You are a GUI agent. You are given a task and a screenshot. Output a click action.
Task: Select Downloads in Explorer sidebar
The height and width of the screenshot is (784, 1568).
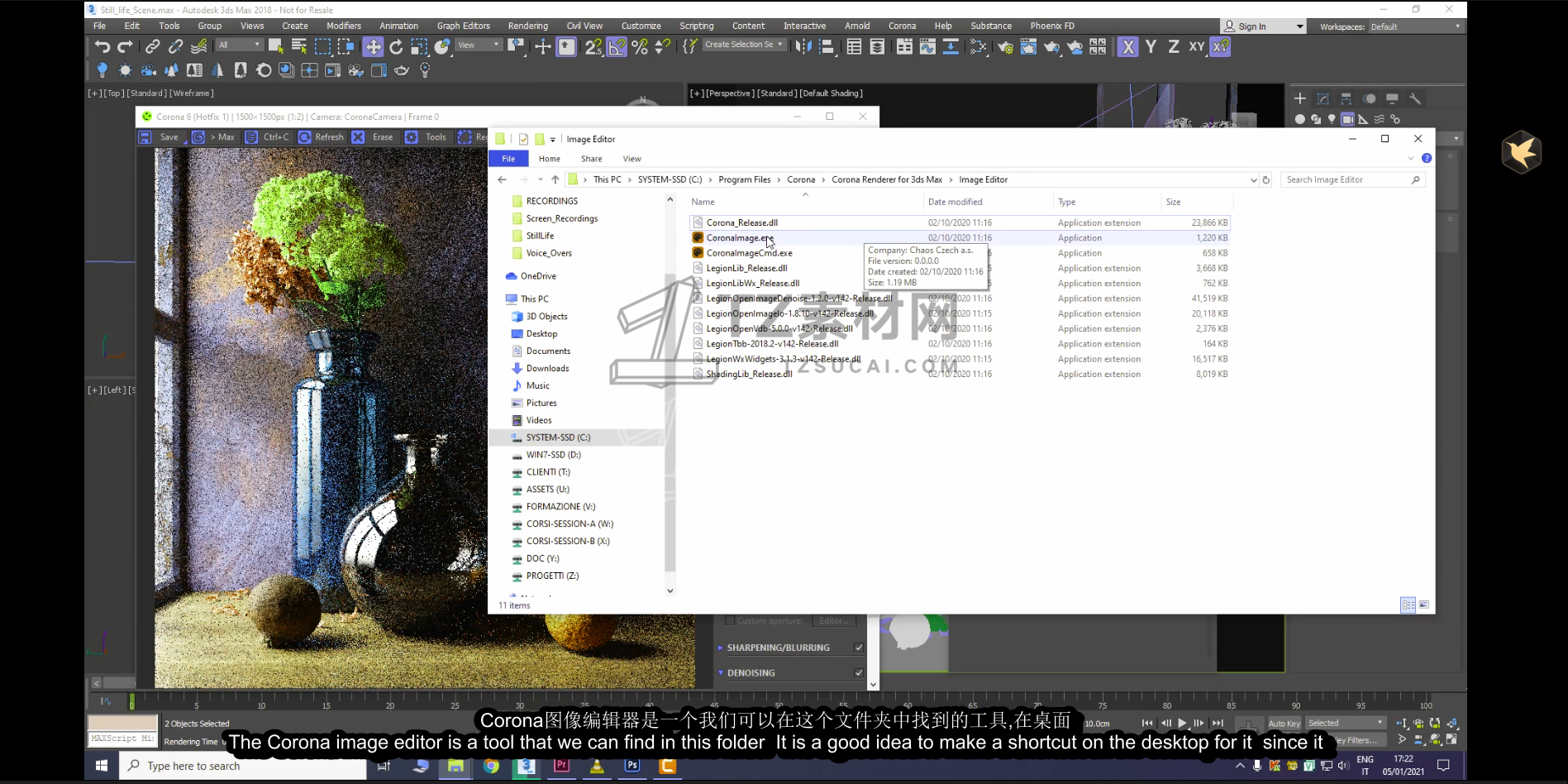point(547,368)
